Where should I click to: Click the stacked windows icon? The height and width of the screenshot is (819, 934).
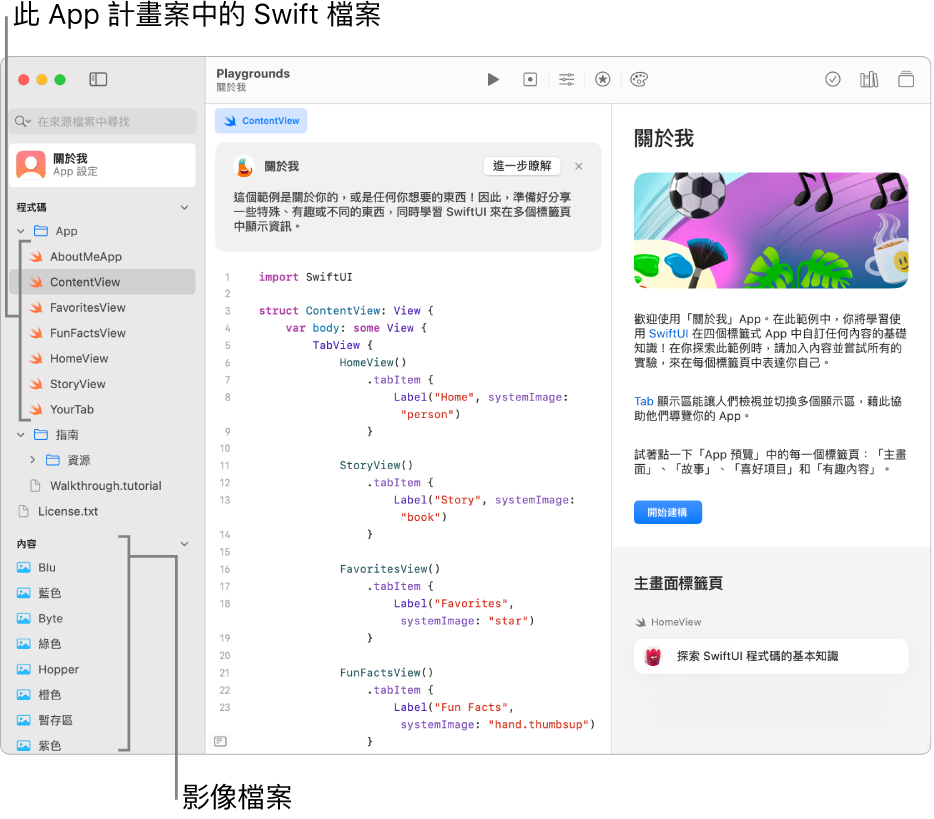tap(905, 79)
